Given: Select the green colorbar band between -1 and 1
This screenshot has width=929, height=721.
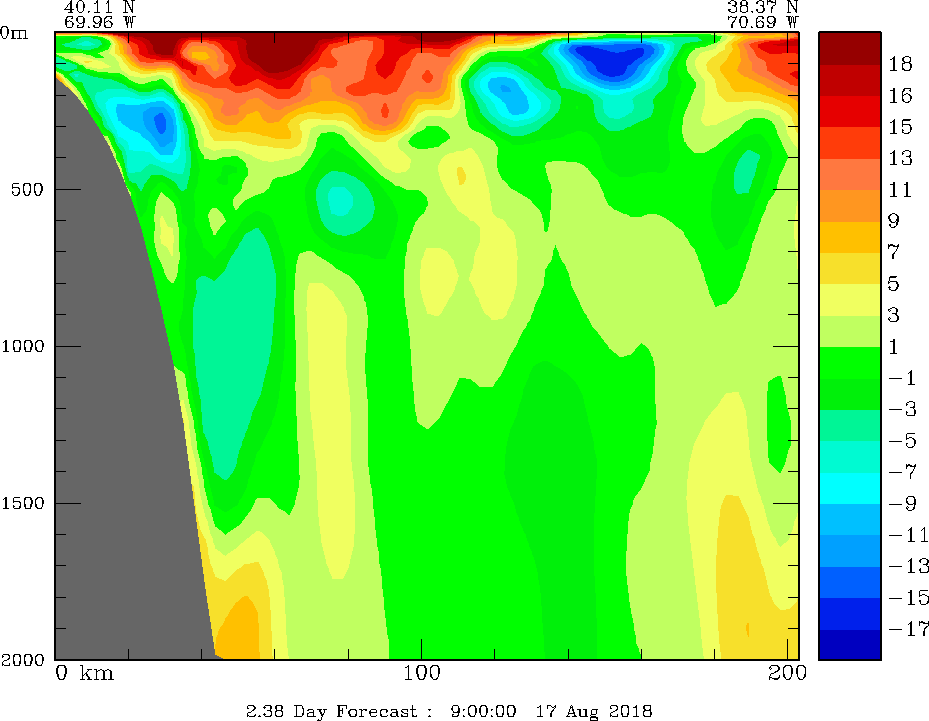Looking at the screenshot, I should [x=850, y=362].
